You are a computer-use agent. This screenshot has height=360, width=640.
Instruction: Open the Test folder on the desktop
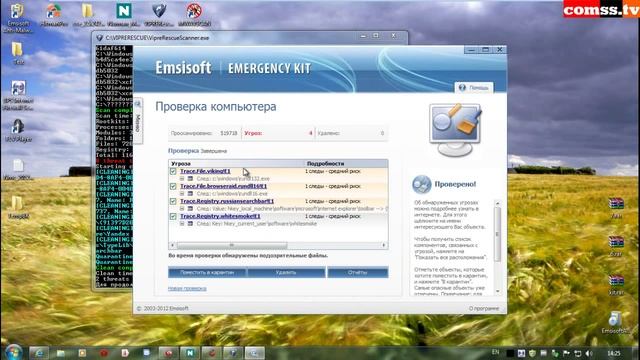(18, 53)
